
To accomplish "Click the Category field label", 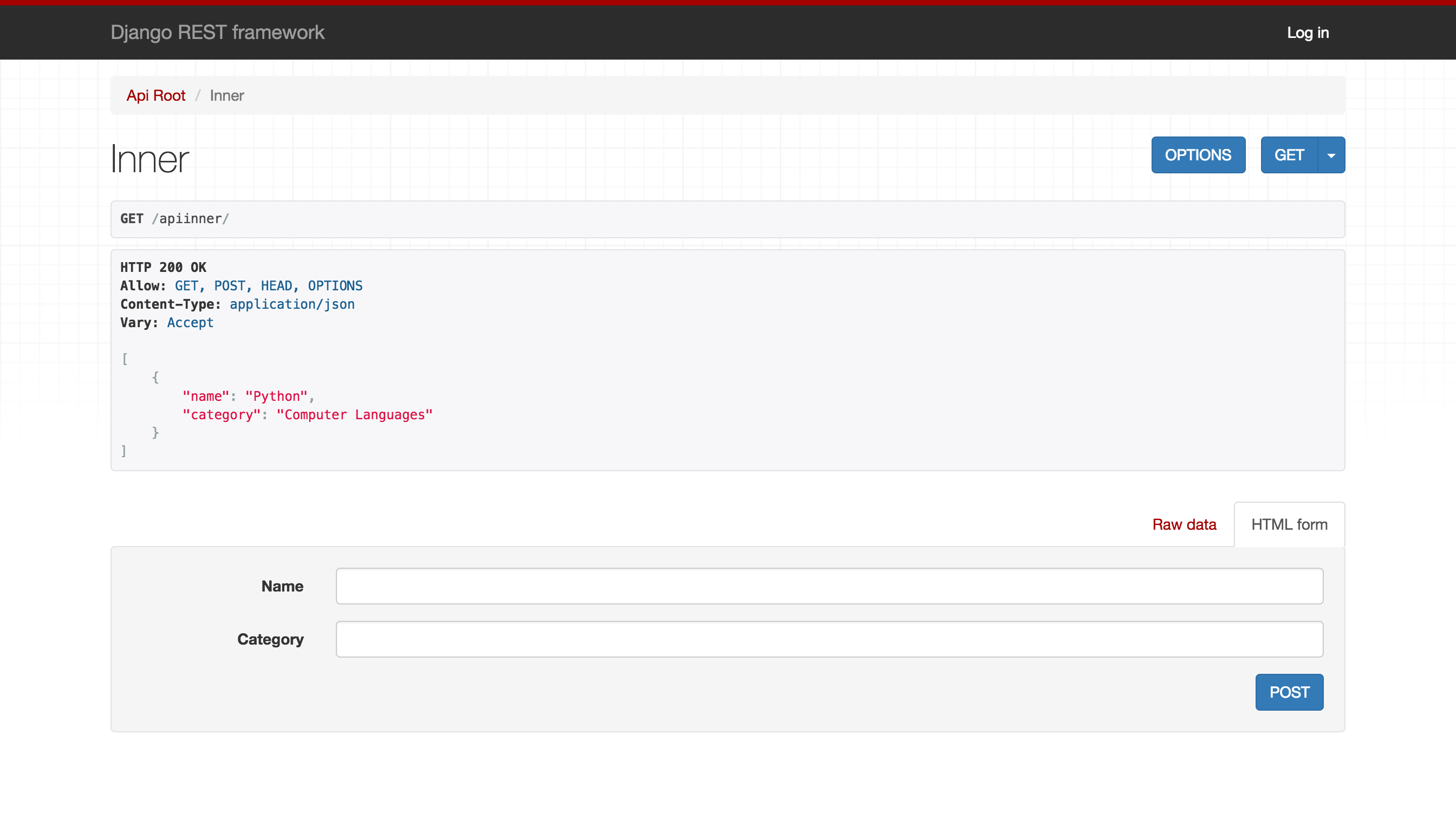I will tap(270, 639).
